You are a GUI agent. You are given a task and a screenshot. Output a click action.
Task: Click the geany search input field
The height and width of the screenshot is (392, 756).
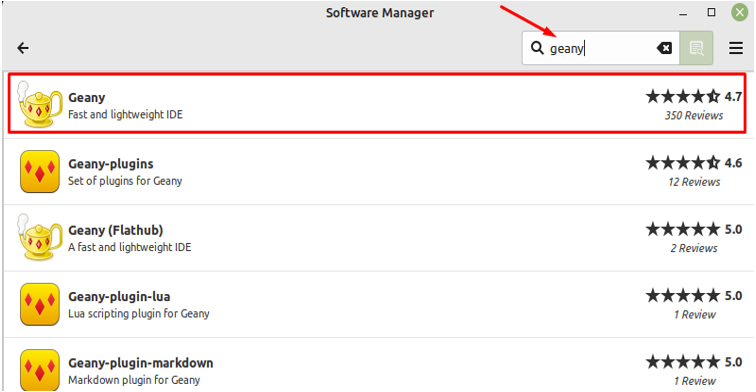click(x=600, y=48)
